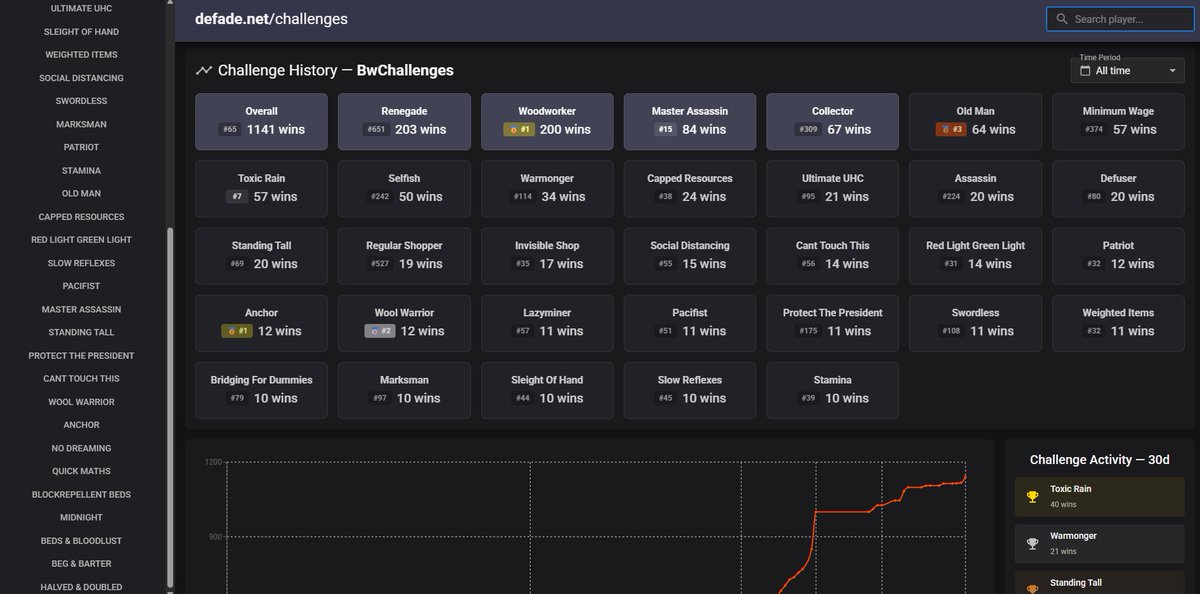Select the Social Distancing 15 wins card
This screenshot has width=1200, height=594.
tap(690, 255)
